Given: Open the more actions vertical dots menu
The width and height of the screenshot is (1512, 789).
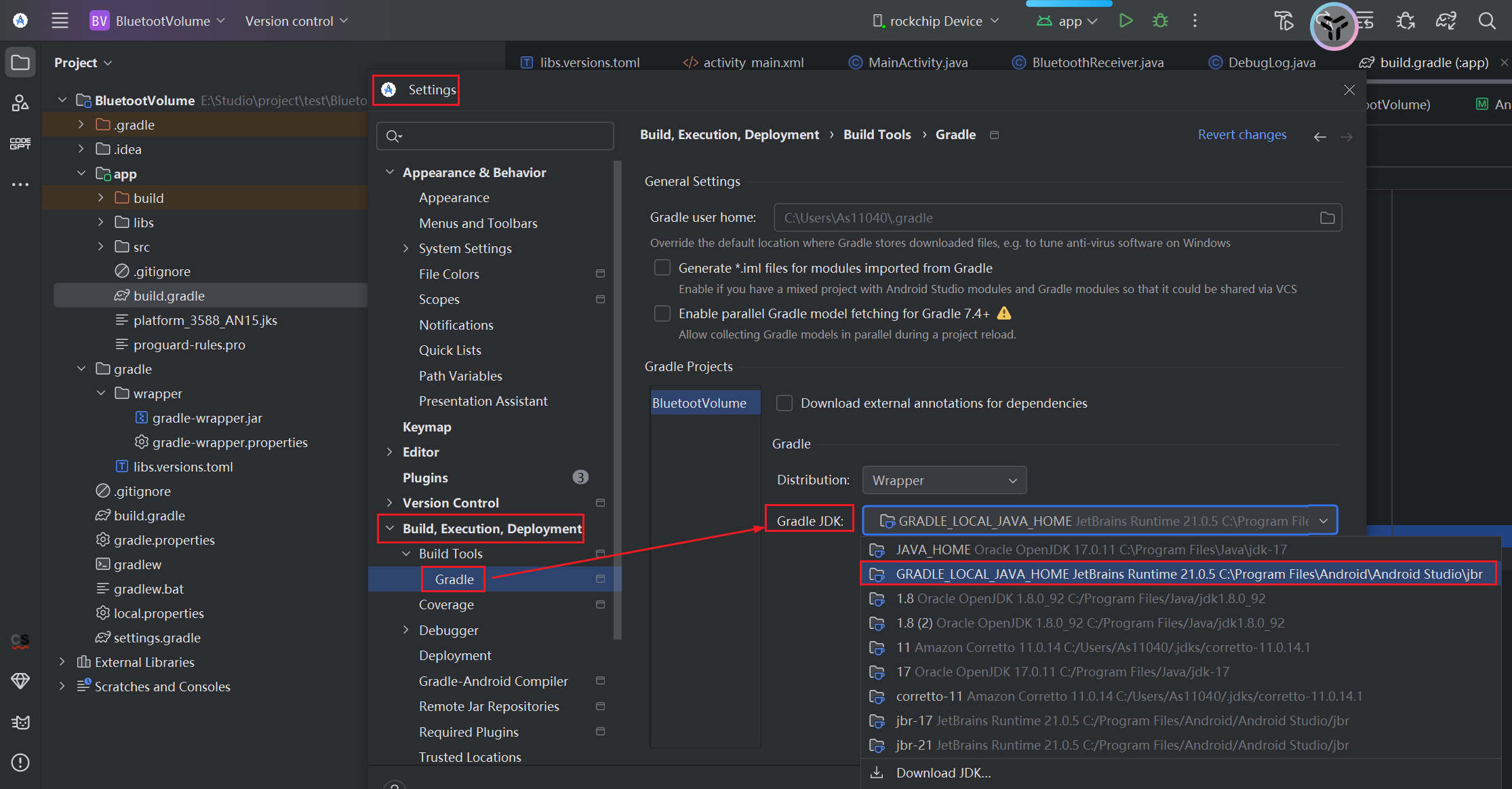Looking at the screenshot, I should click(1195, 20).
